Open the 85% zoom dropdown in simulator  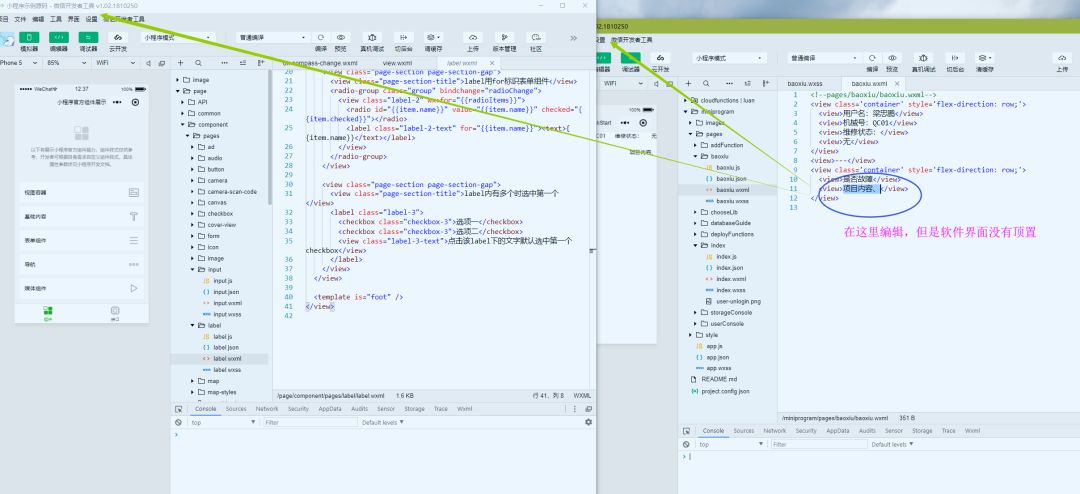[65, 63]
